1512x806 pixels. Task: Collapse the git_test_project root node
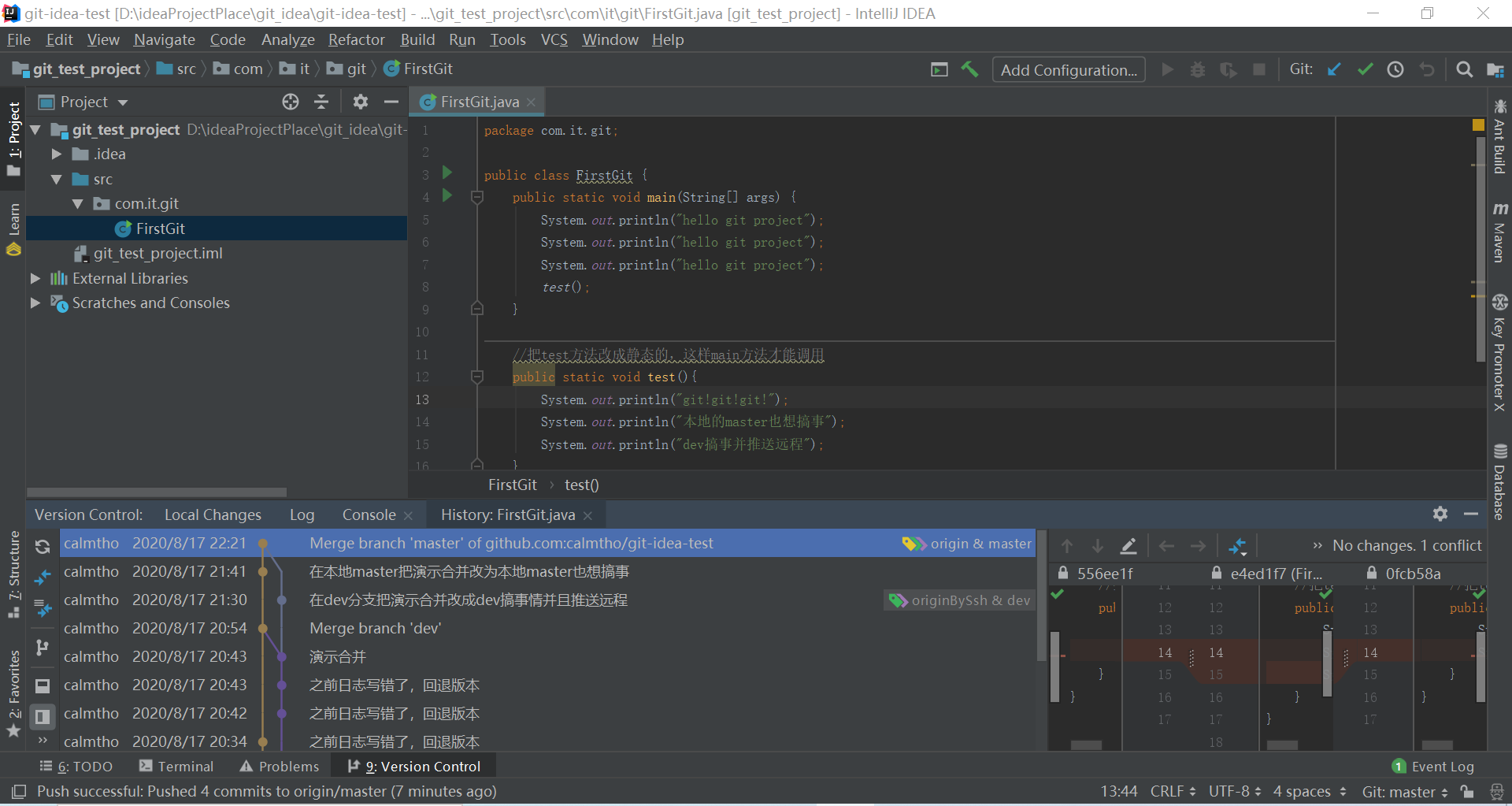(x=35, y=129)
